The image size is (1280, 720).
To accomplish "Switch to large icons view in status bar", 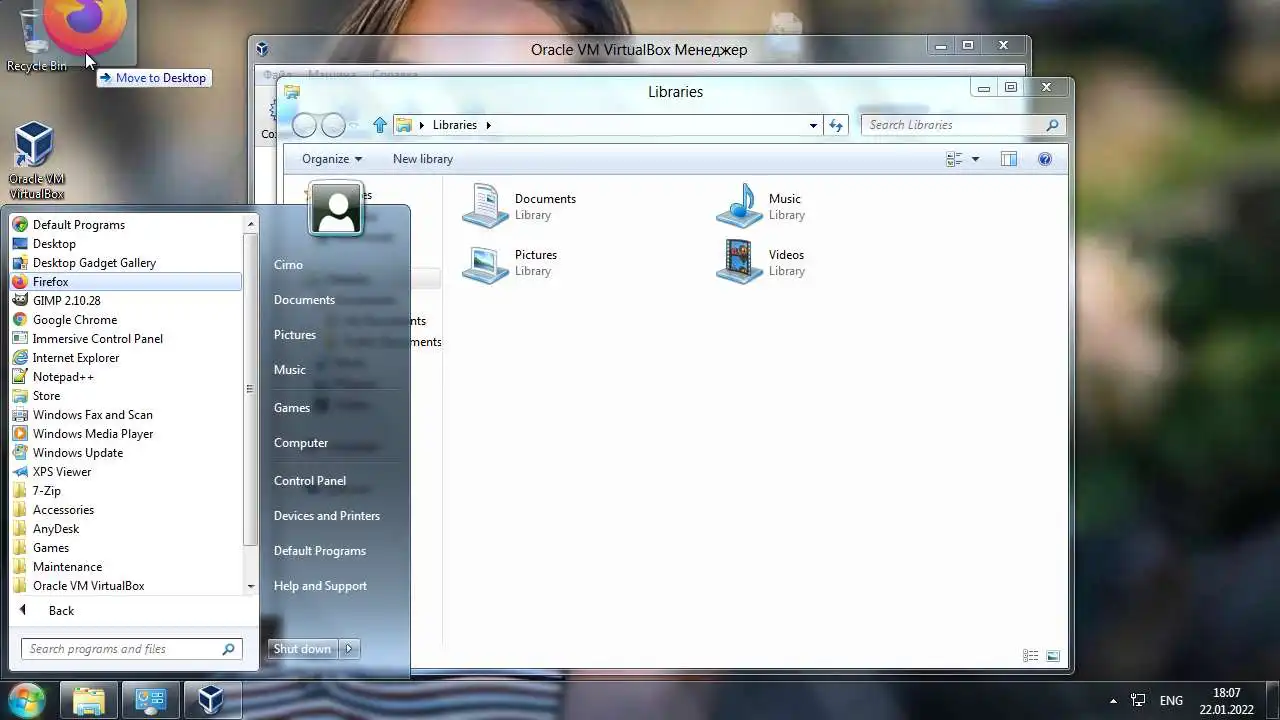I will 1053,656.
